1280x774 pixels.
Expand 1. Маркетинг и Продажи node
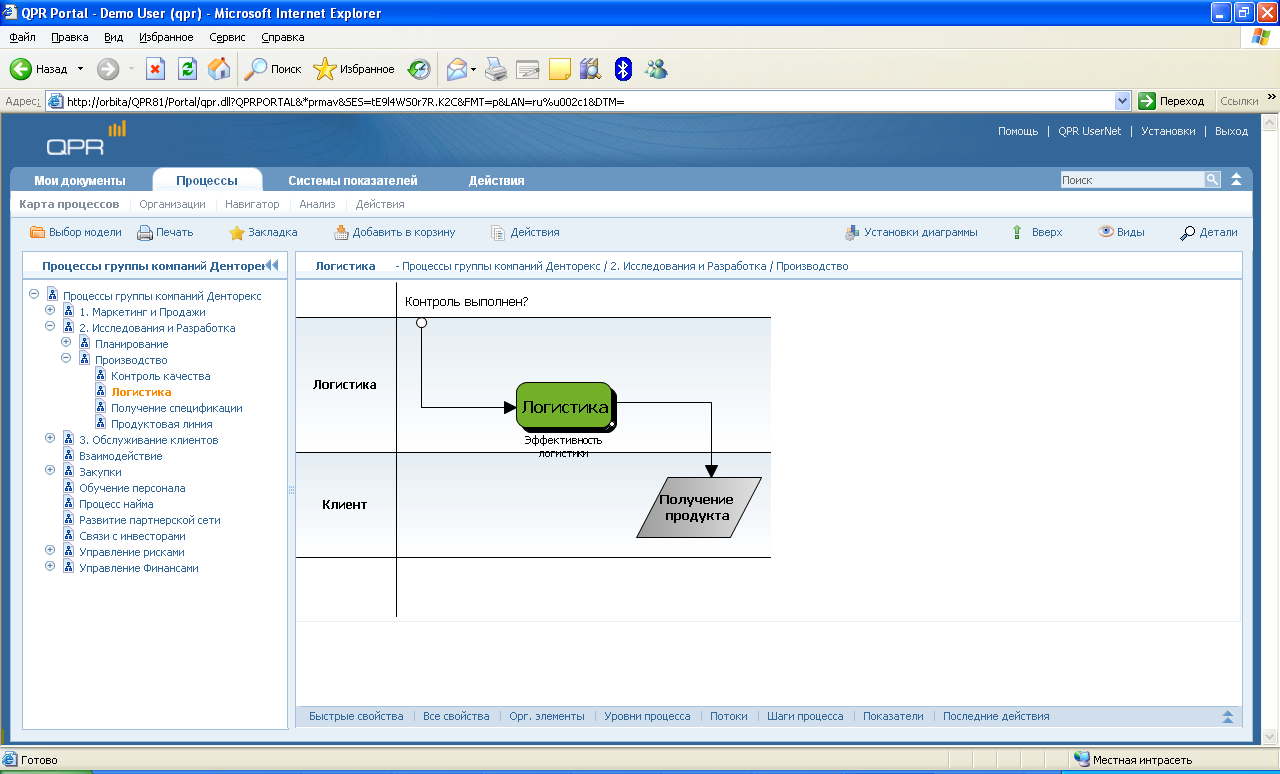click(50, 311)
